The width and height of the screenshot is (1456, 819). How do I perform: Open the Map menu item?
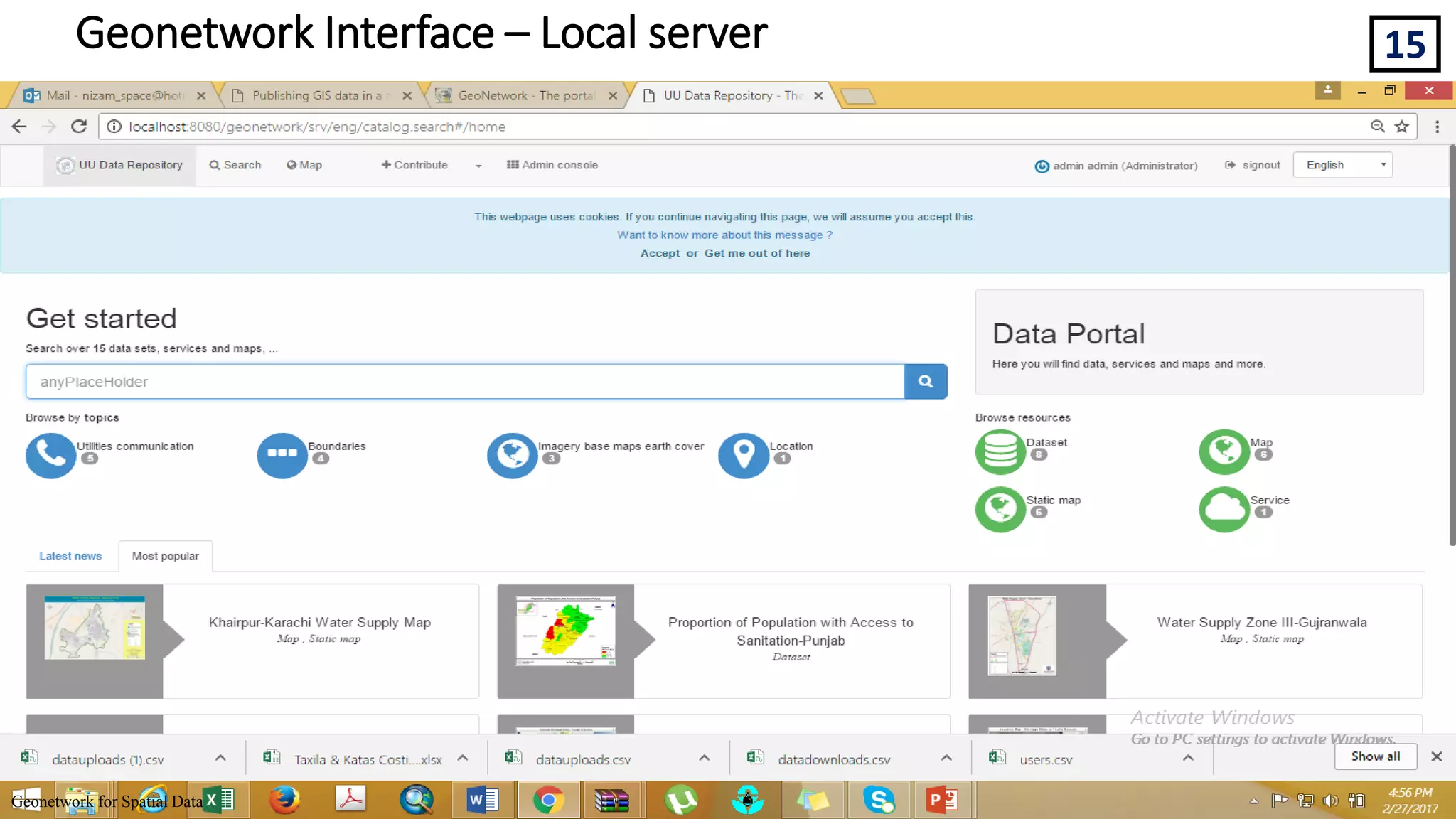(x=304, y=165)
